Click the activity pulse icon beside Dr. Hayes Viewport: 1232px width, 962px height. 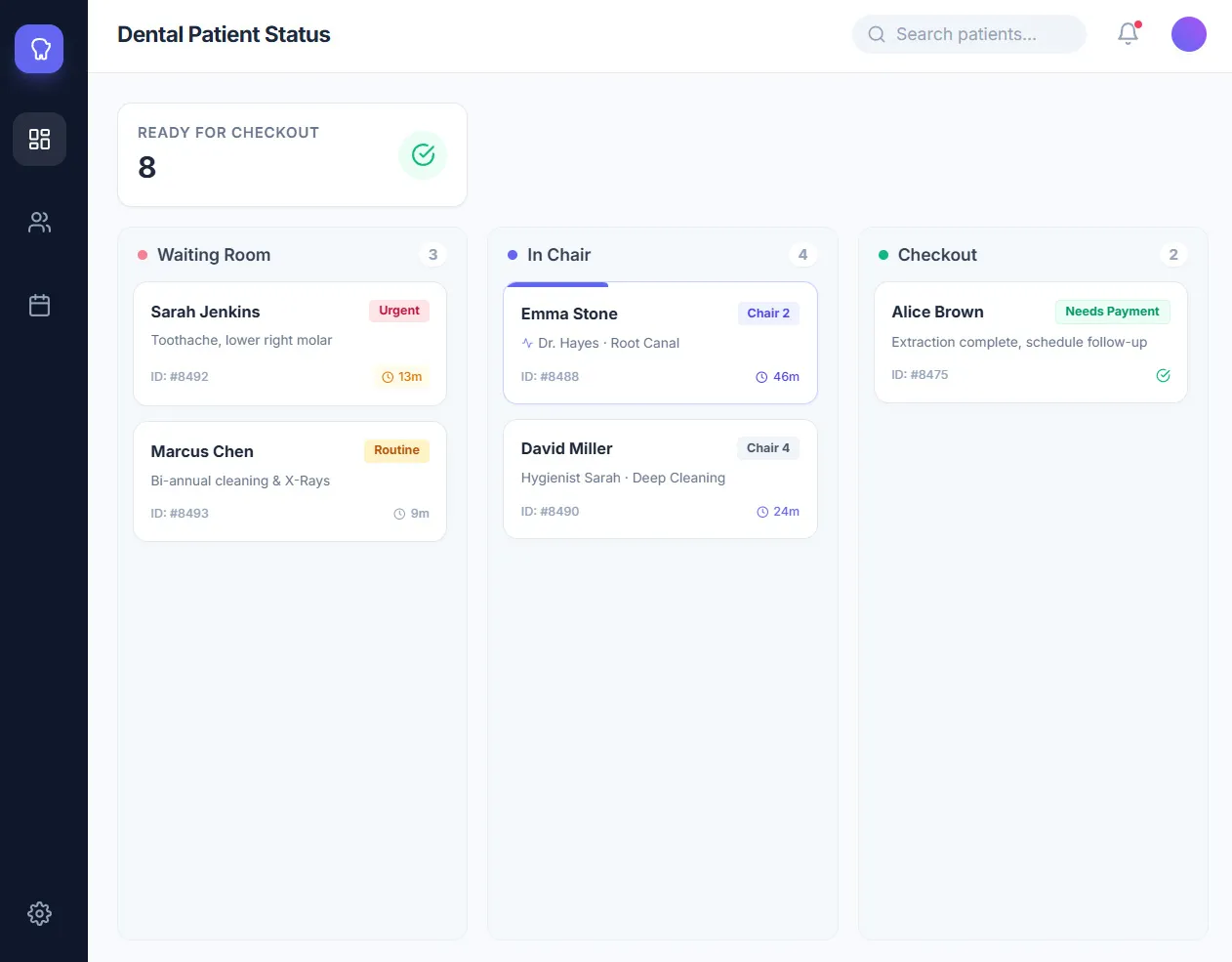click(527, 343)
